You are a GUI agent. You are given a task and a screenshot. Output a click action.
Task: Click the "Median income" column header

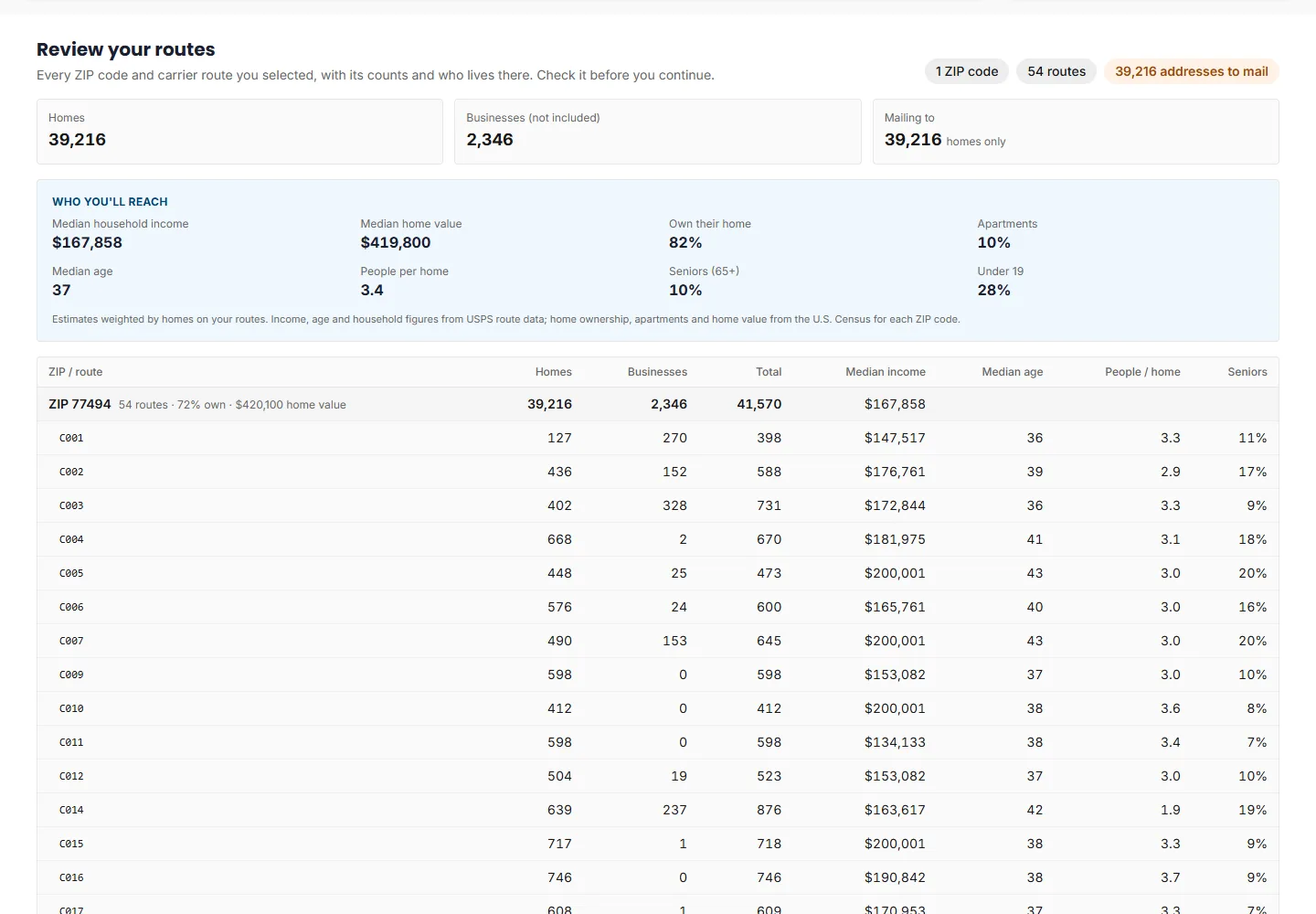click(x=886, y=372)
